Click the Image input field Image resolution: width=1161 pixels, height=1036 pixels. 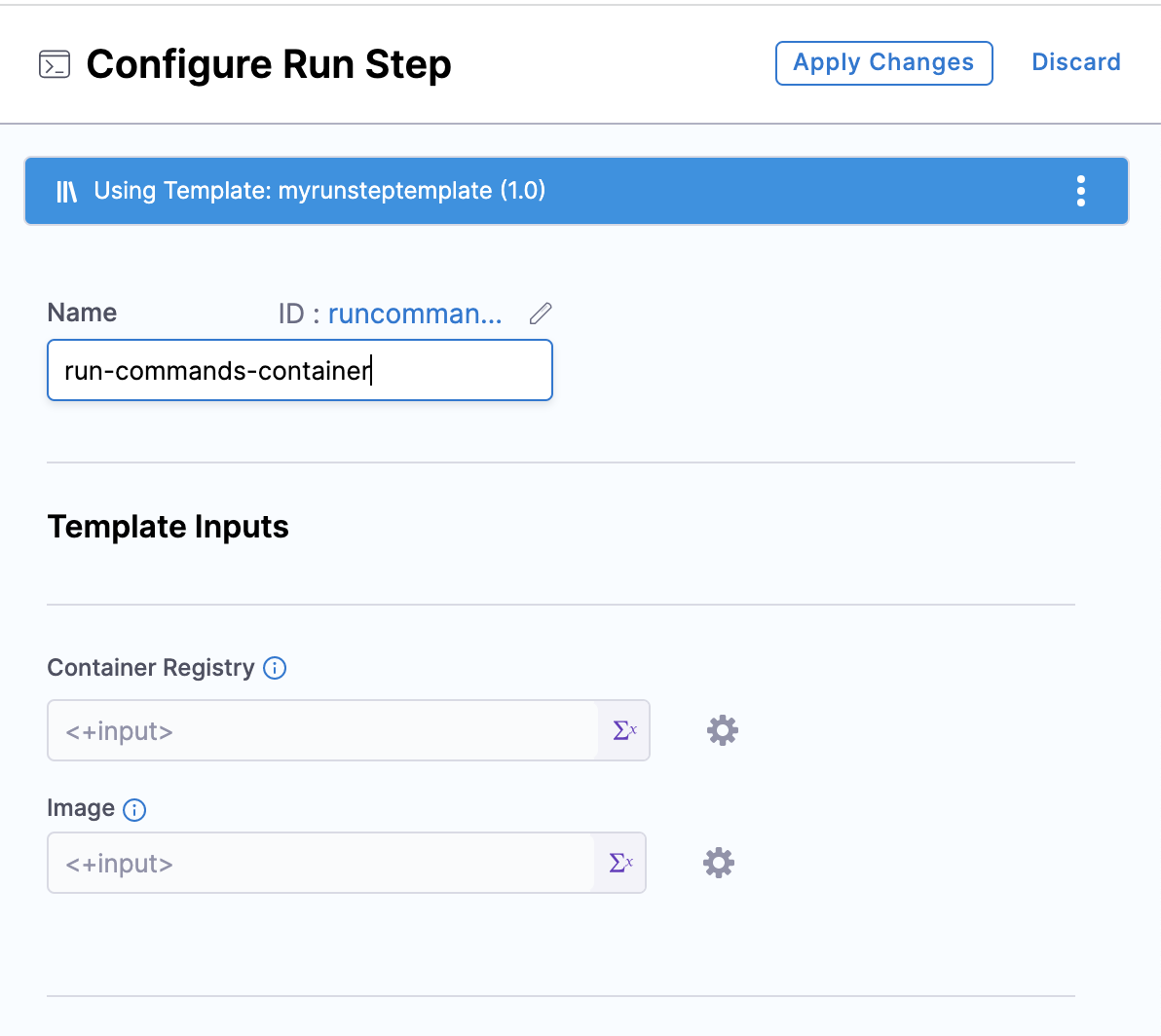pyautogui.click(x=319, y=864)
